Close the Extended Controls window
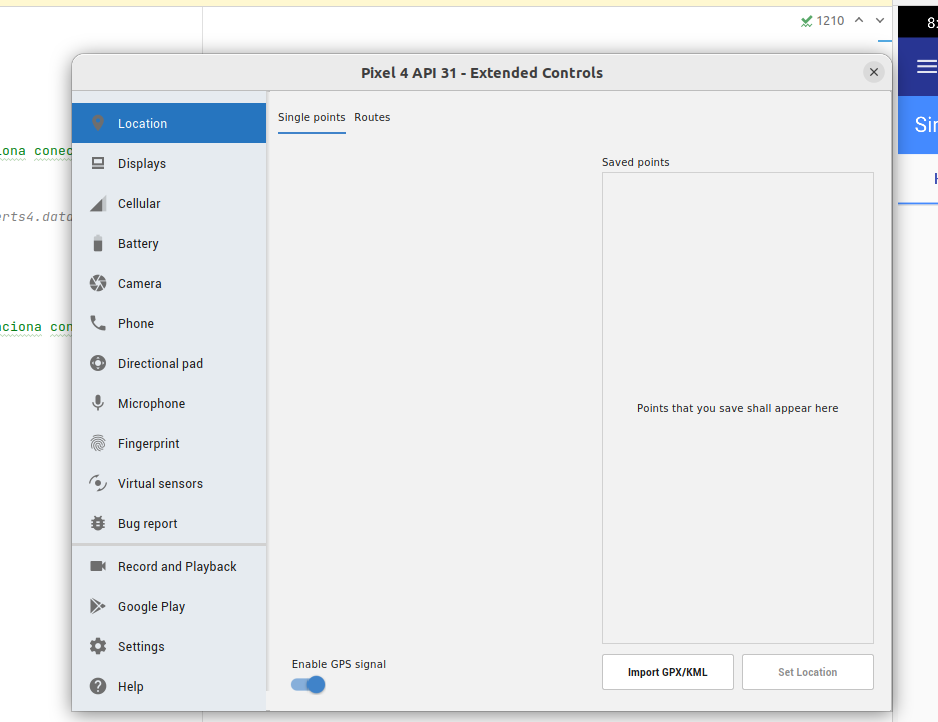Viewport: 938px width, 722px height. 874,72
